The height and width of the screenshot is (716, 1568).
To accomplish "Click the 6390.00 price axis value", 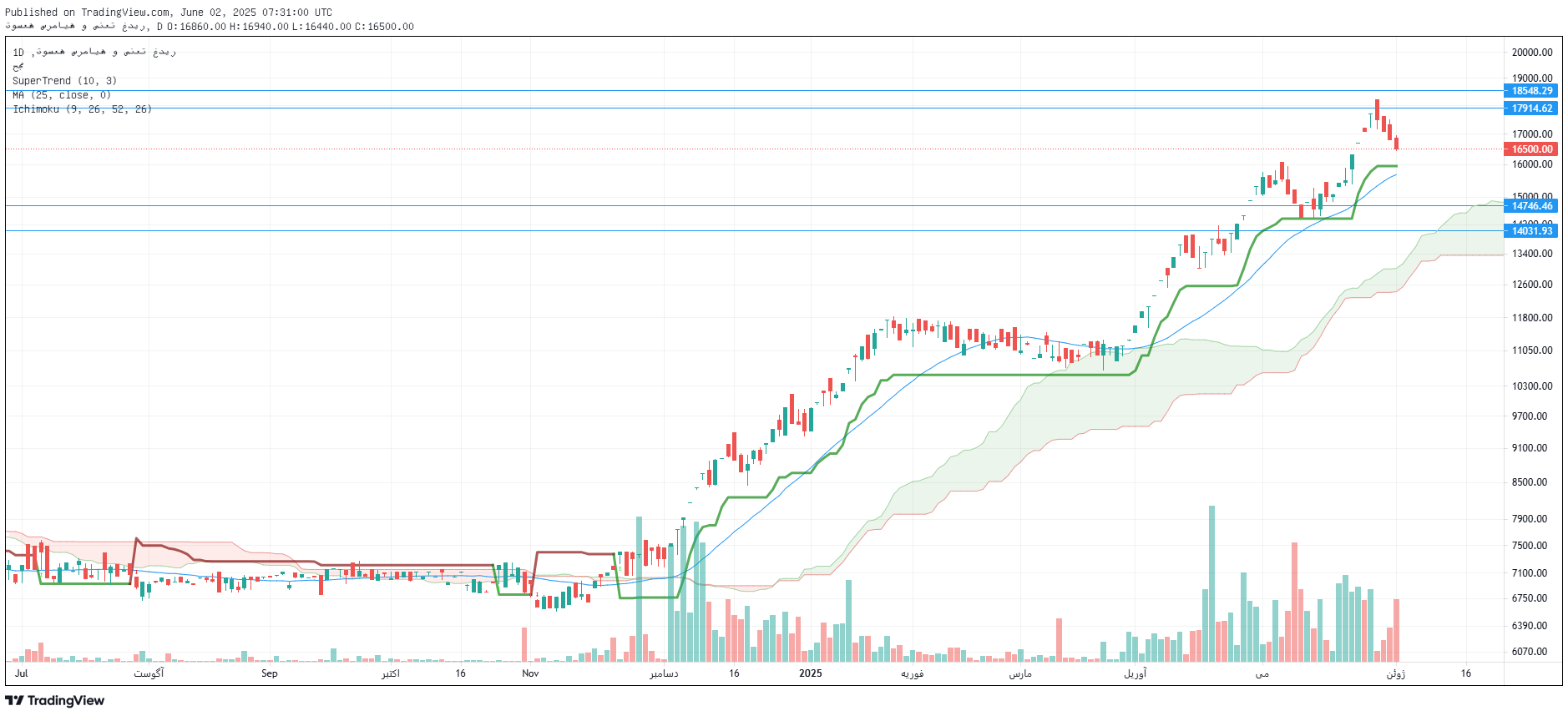I will tap(1530, 626).
